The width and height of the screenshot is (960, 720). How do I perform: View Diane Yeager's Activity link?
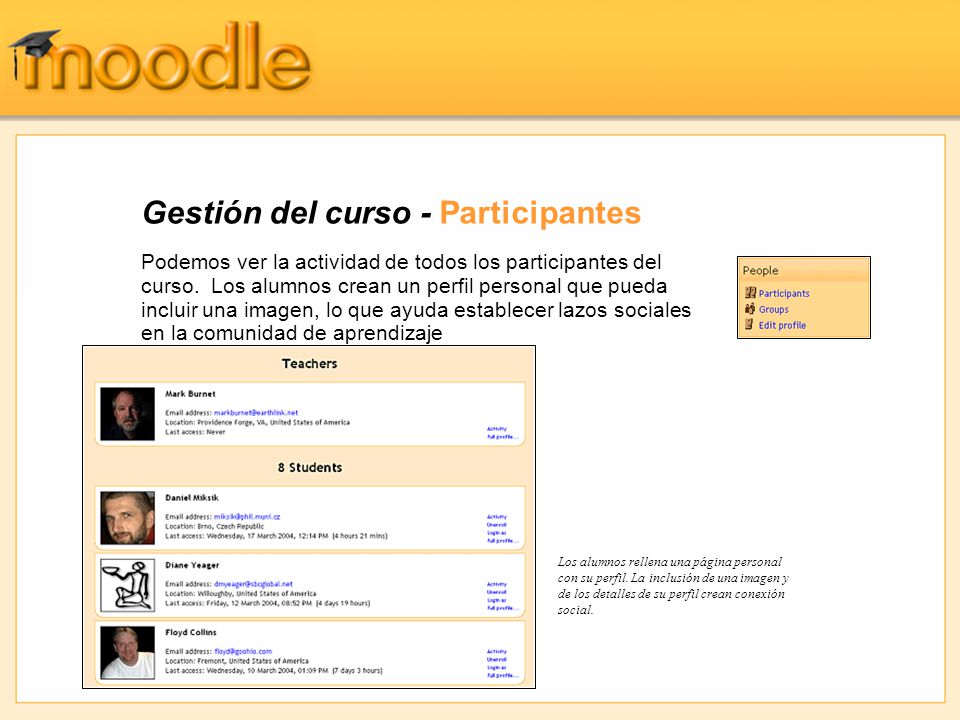click(497, 584)
